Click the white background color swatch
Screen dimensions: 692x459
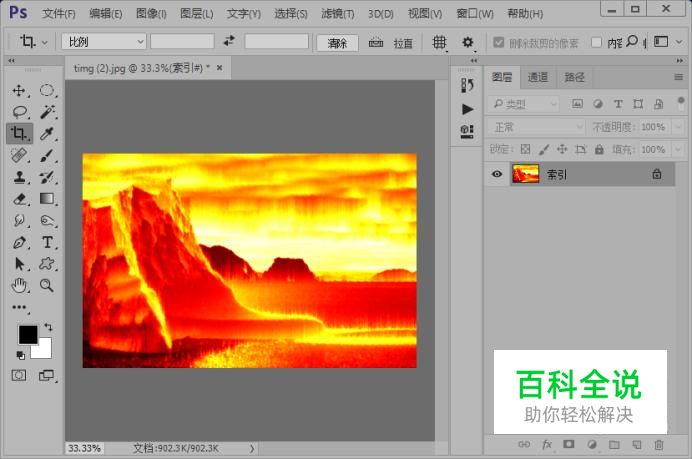[45, 351]
